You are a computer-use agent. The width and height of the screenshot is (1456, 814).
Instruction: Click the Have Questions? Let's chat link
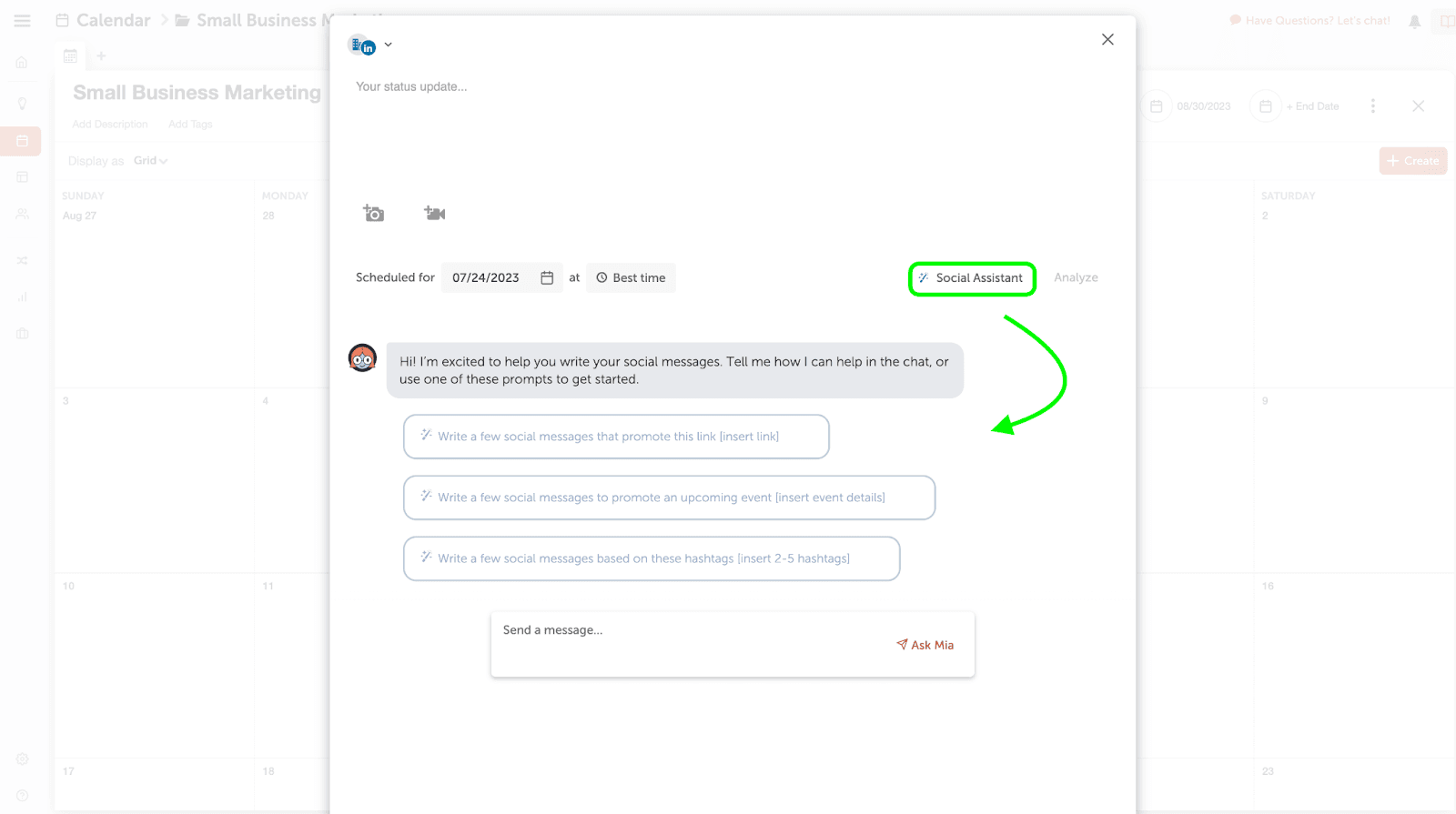1309,21
